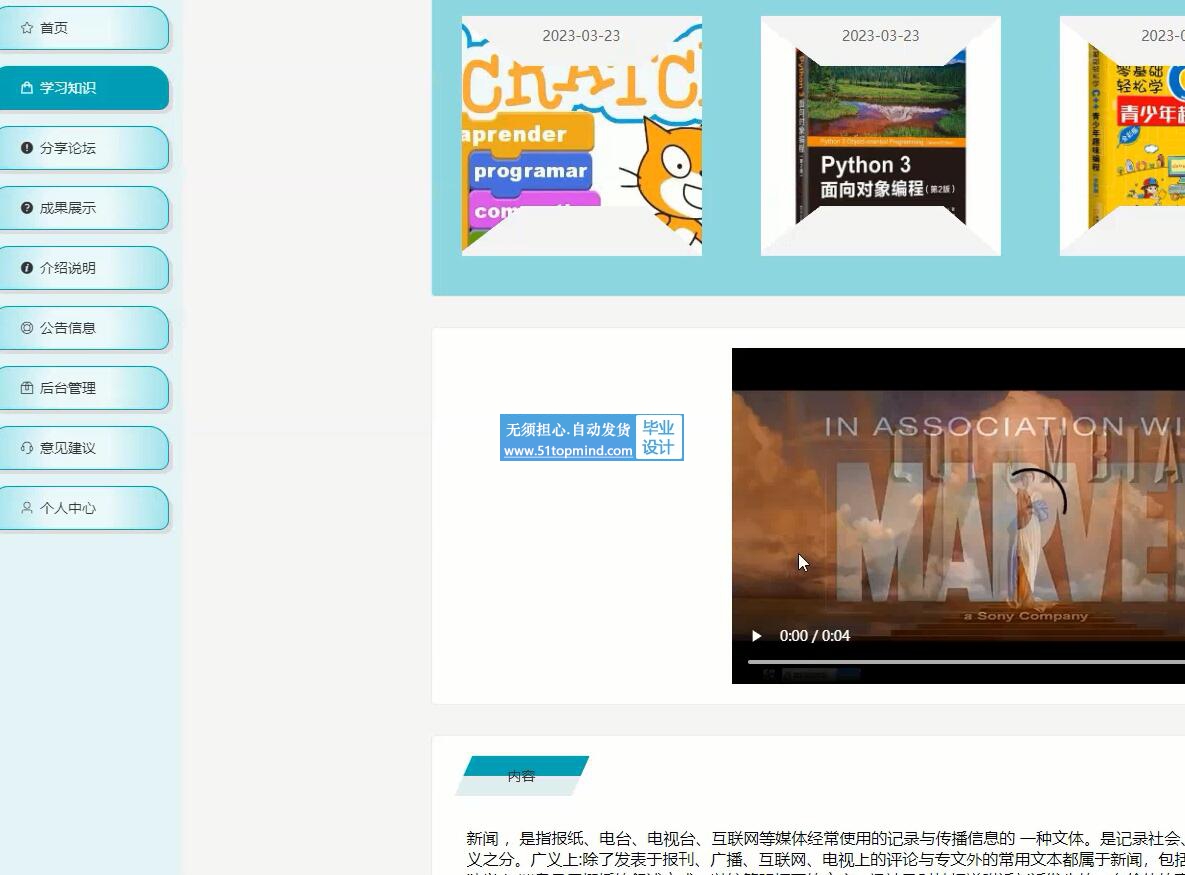1185x875 pixels.
Task: Click the user icon beside 个人中心
Action: tap(27, 508)
